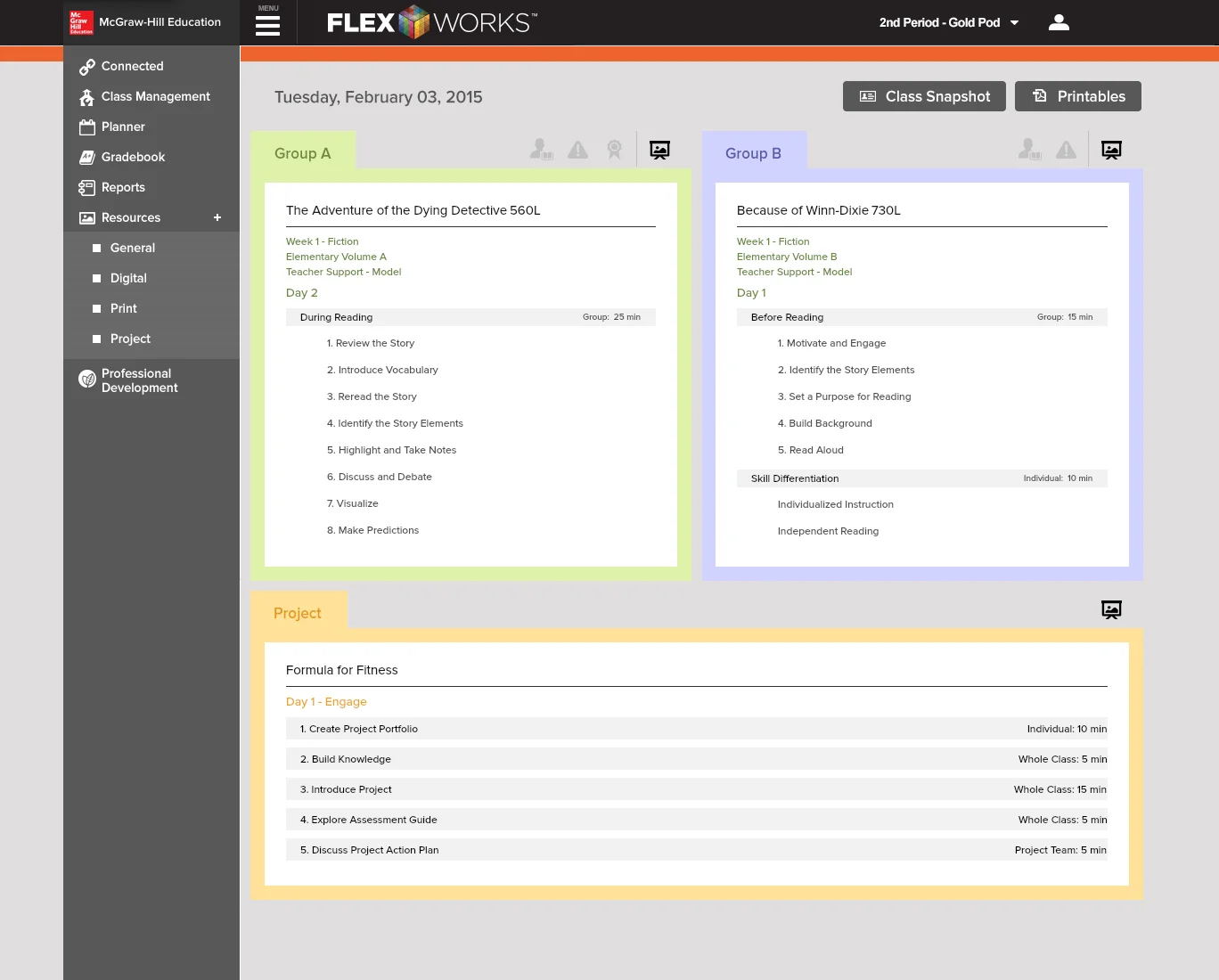The image size is (1219, 980).
Task: Click the Professional Development icon
Action: (x=87, y=380)
